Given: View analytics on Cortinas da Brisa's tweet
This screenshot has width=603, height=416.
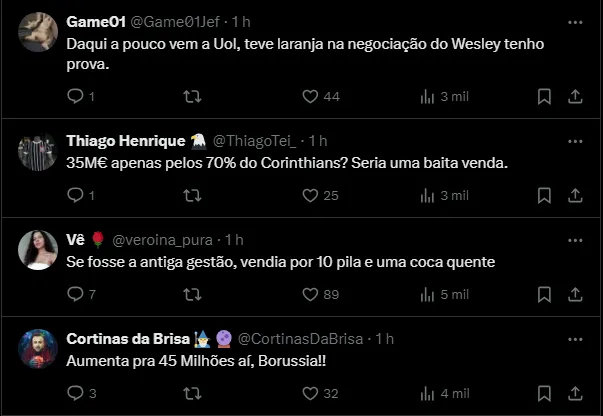Looking at the screenshot, I should point(428,393).
